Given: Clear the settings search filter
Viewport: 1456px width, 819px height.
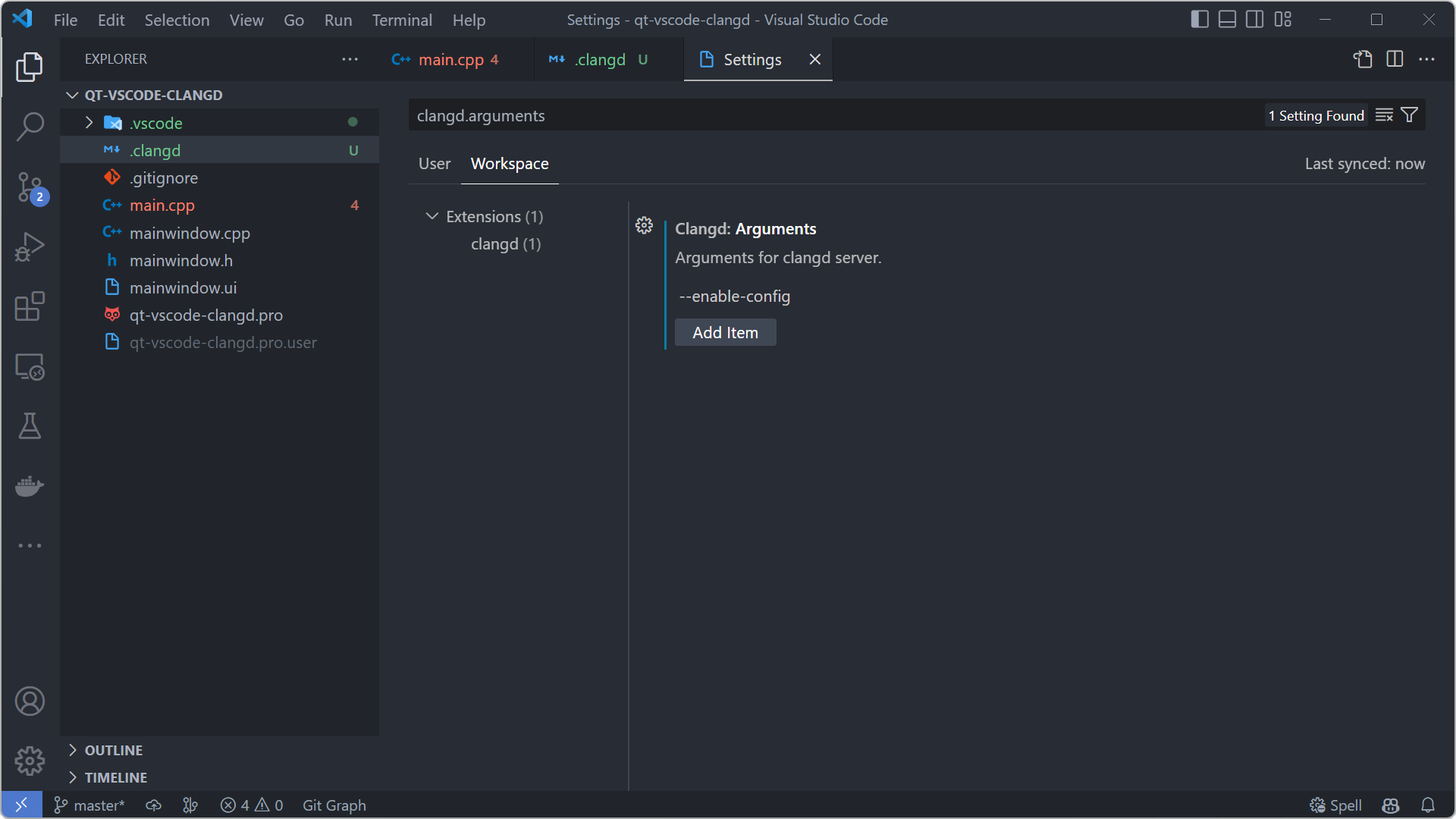Looking at the screenshot, I should pos(1384,115).
